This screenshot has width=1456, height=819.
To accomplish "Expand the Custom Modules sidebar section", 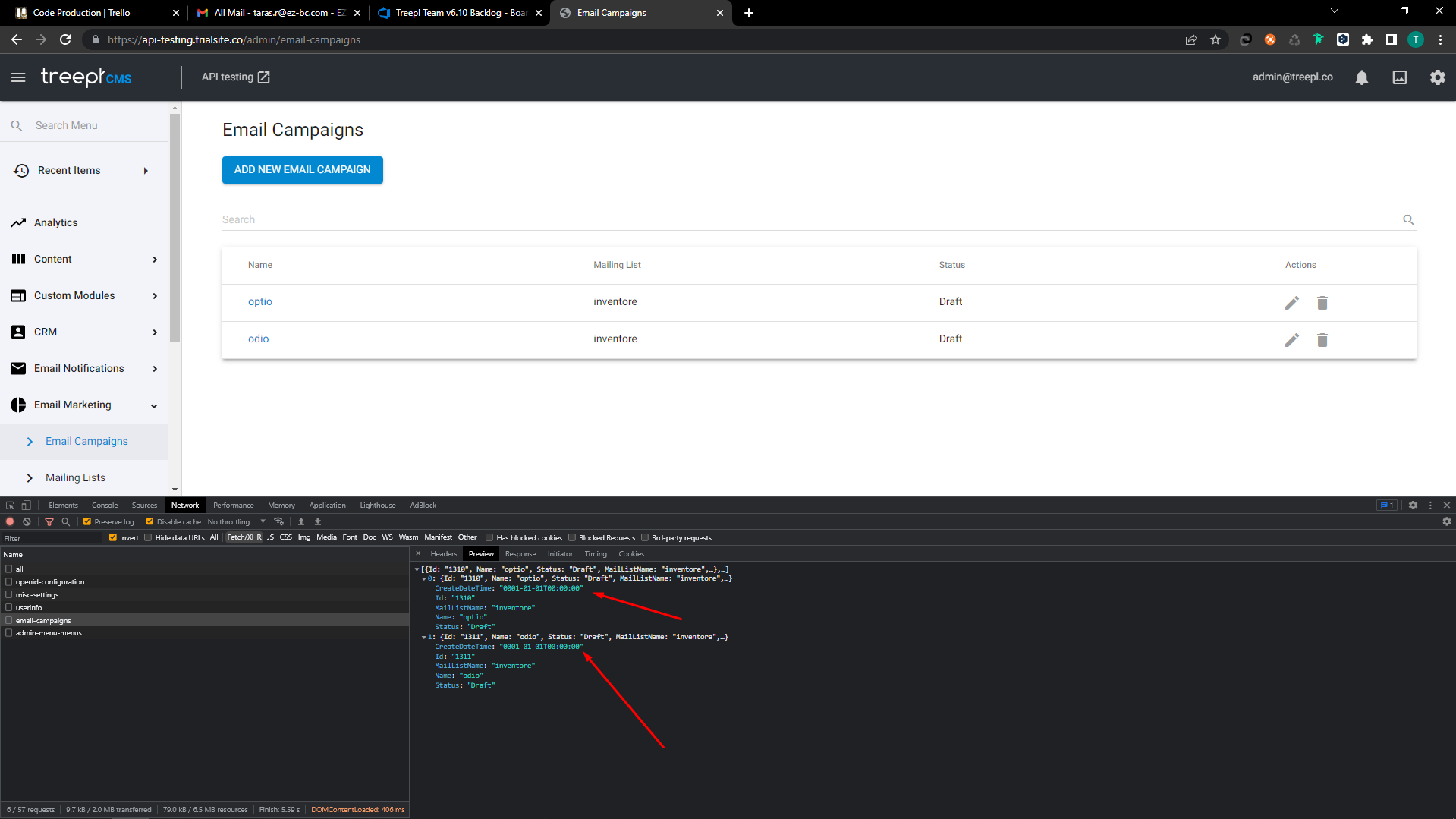I will pos(84,296).
